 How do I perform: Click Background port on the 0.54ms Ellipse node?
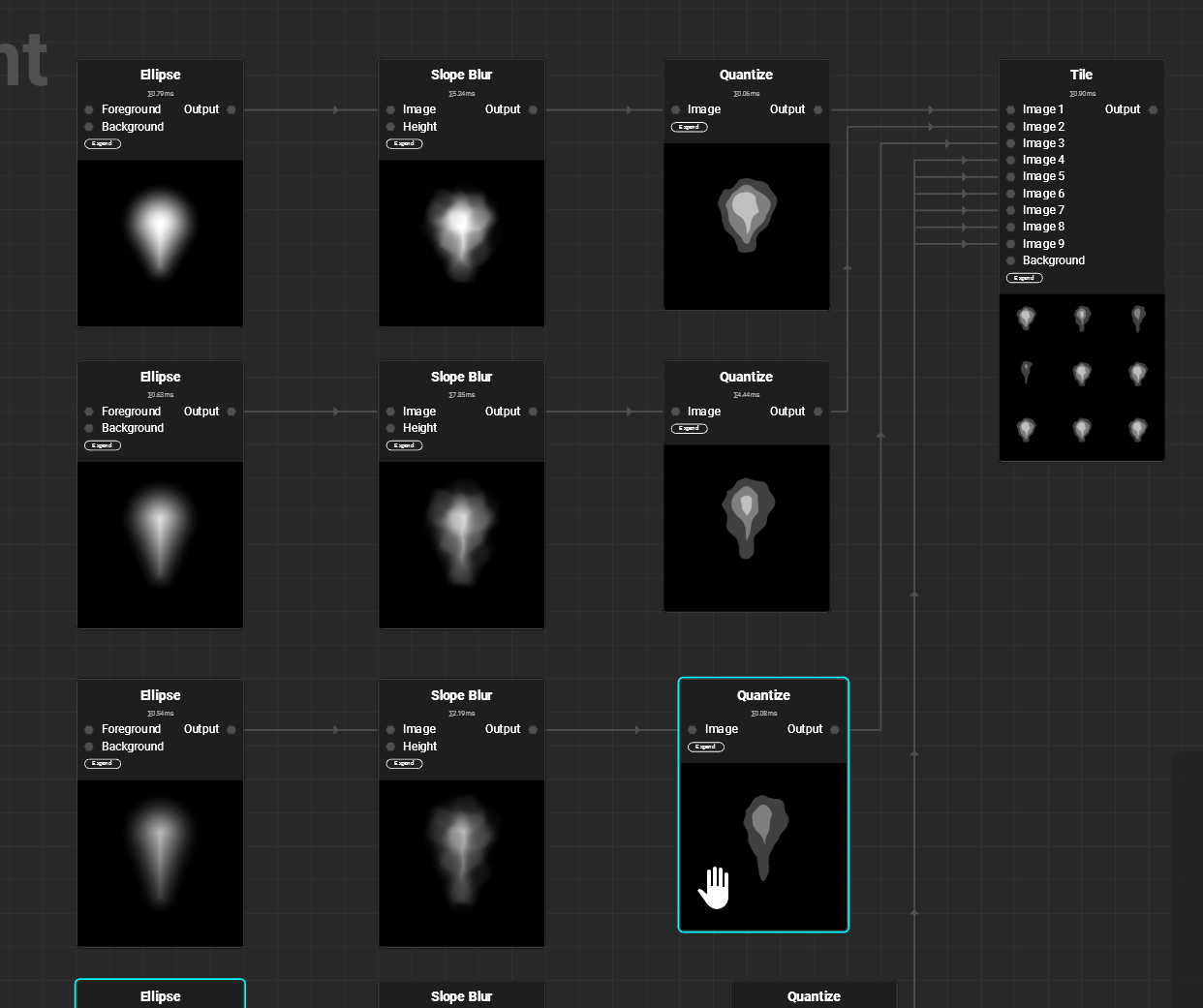[x=89, y=747]
